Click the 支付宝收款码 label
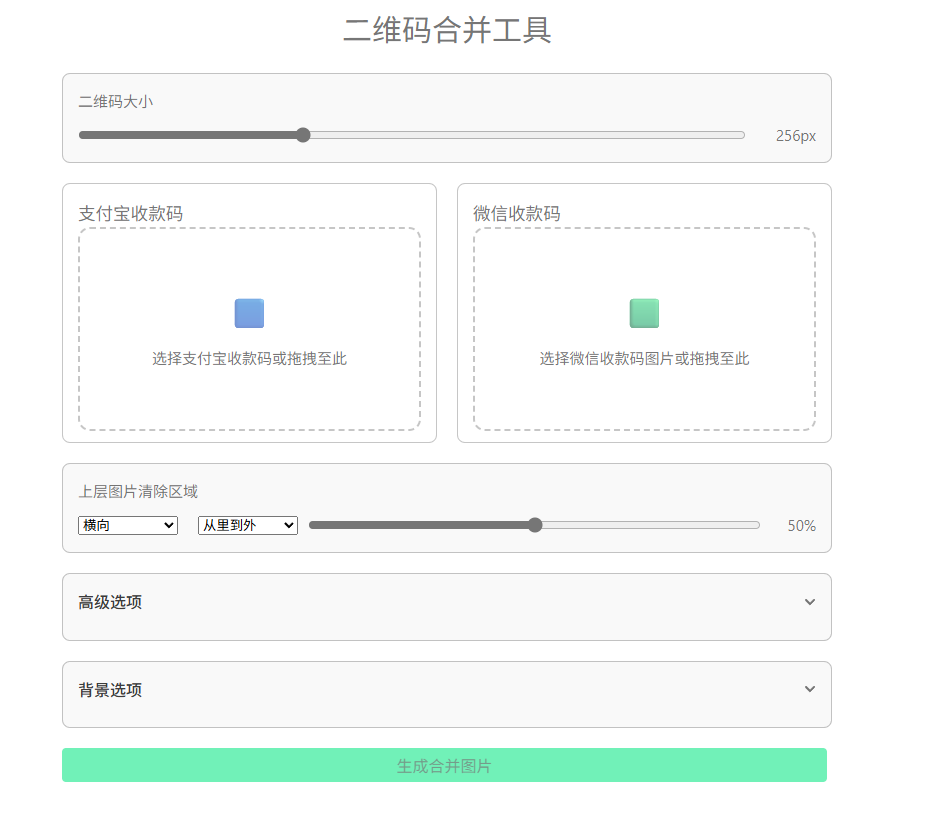941x825 pixels. click(131, 213)
